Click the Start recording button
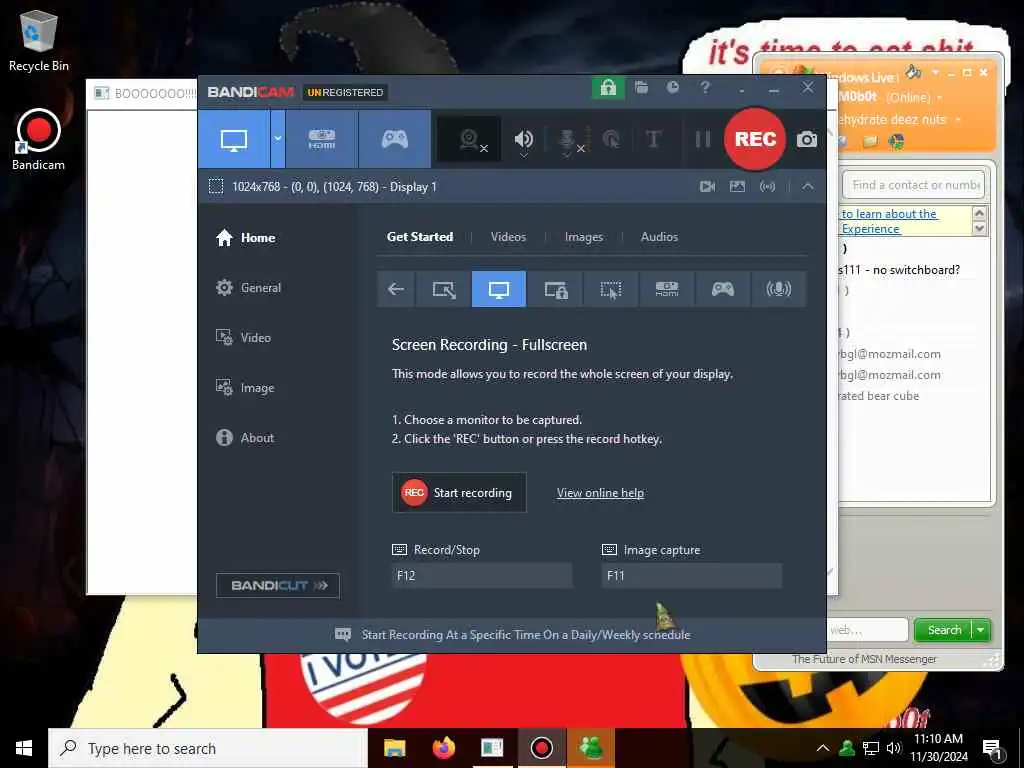 pos(459,493)
